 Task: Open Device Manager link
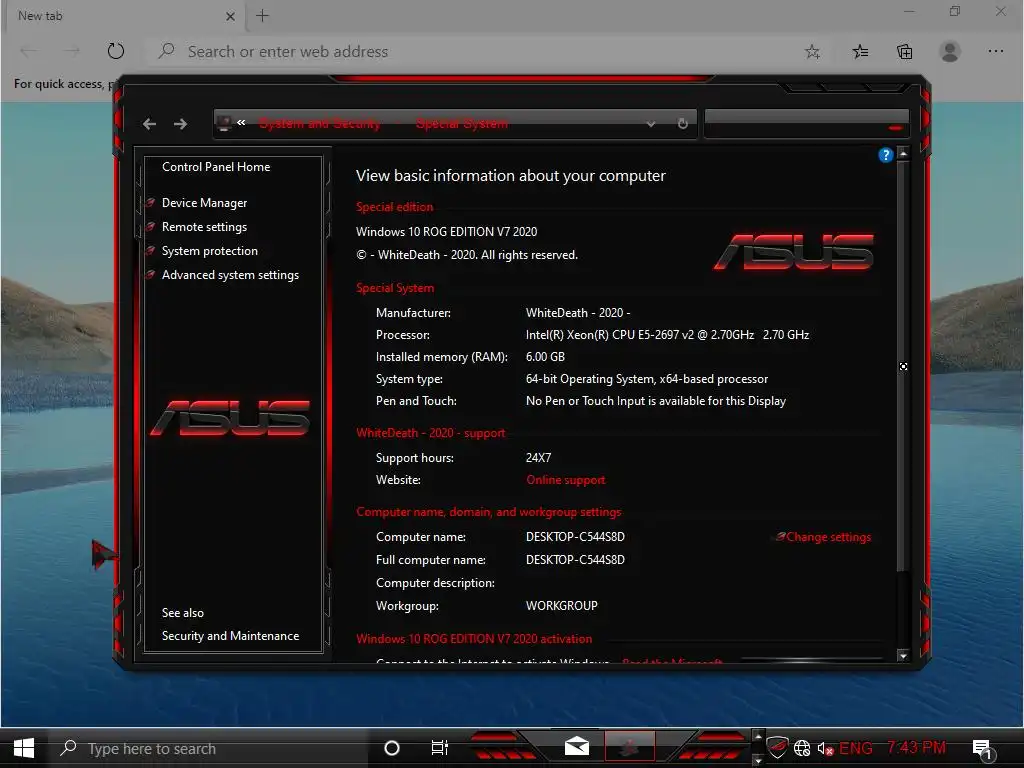(204, 203)
